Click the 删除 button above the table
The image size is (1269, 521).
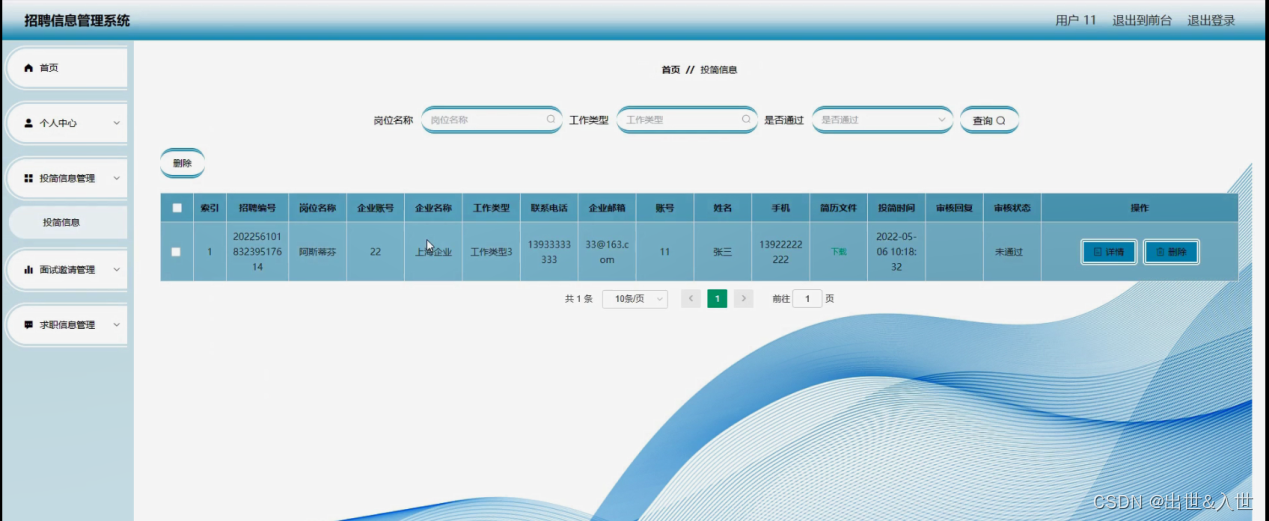(182, 163)
